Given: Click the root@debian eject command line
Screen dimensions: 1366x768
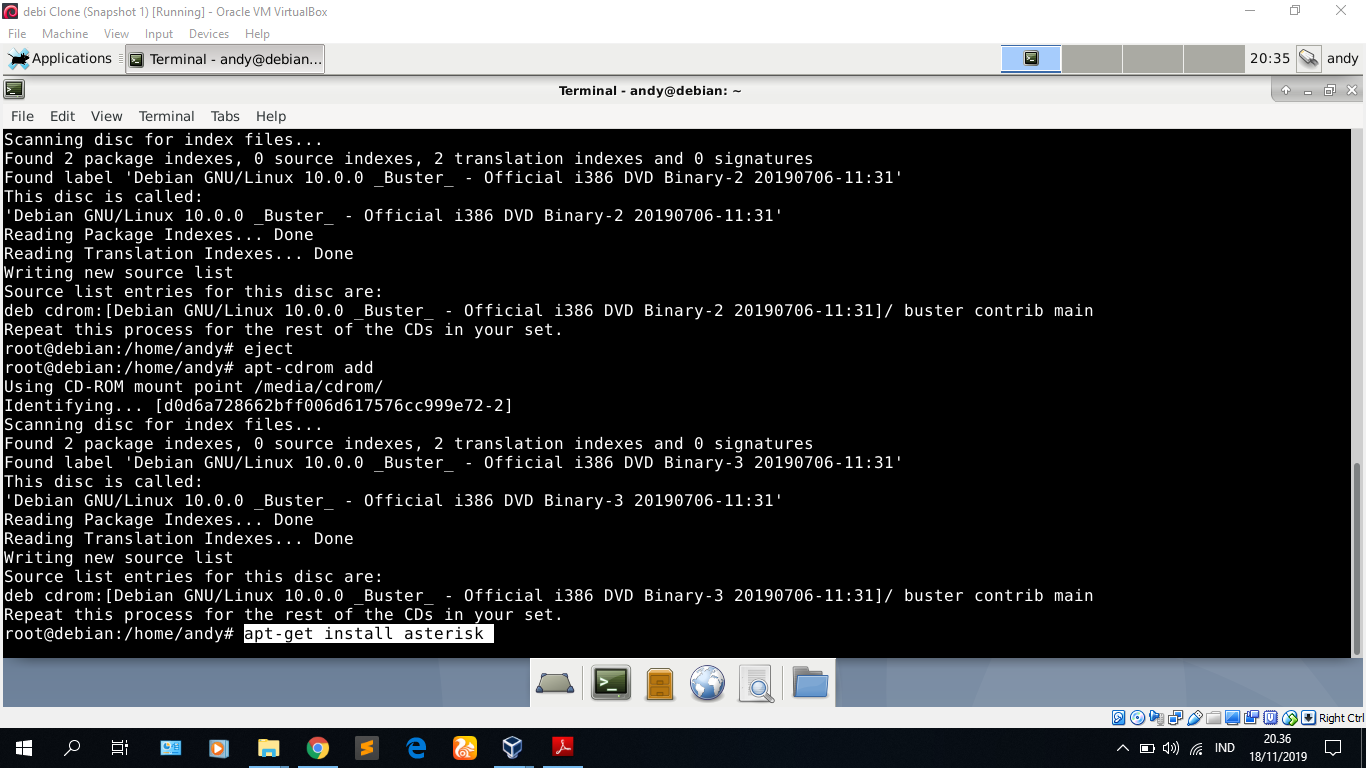Looking at the screenshot, I should [x=149, y=349].
